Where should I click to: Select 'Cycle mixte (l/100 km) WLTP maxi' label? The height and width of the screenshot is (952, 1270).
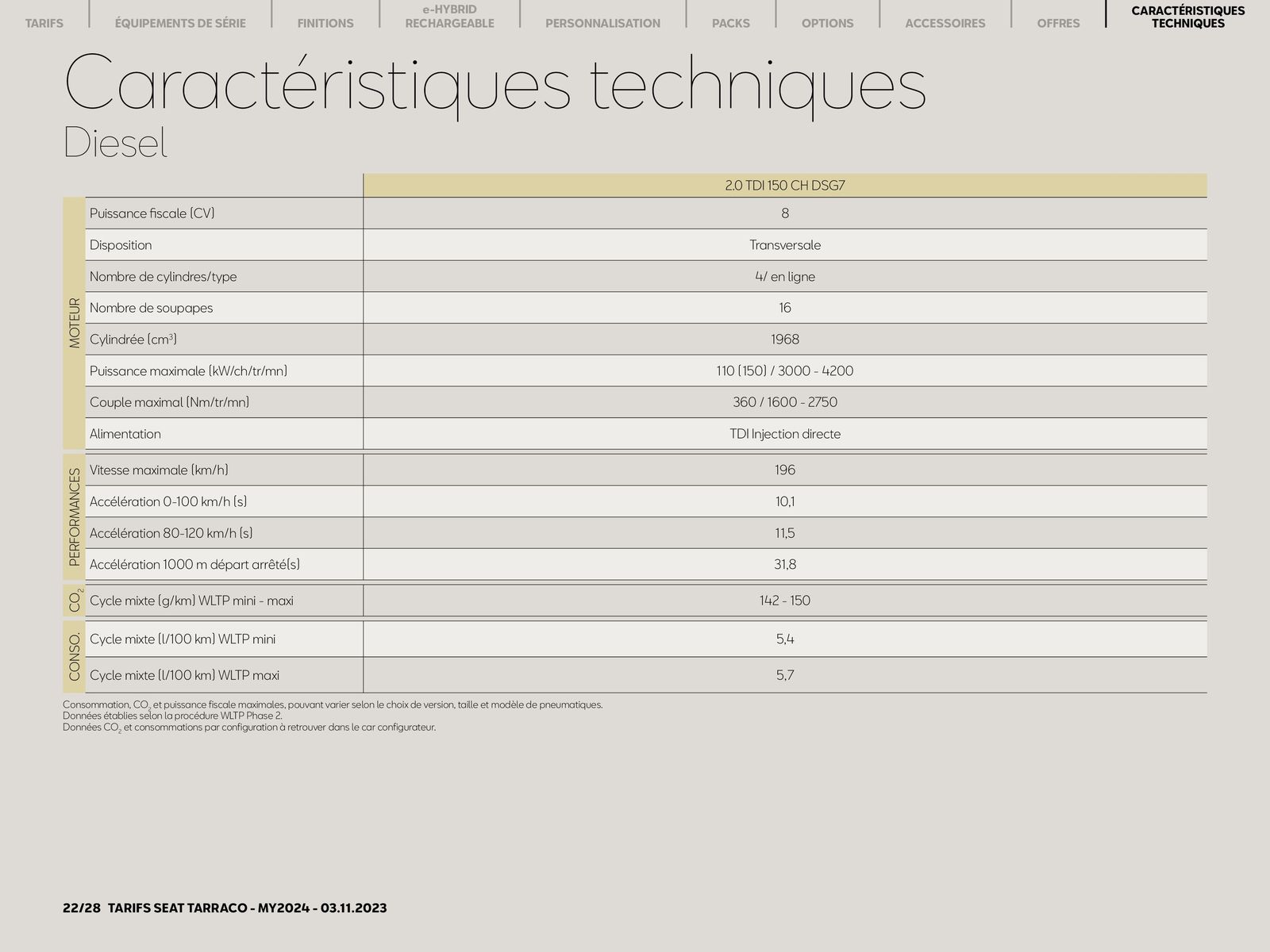pos(184,676)
